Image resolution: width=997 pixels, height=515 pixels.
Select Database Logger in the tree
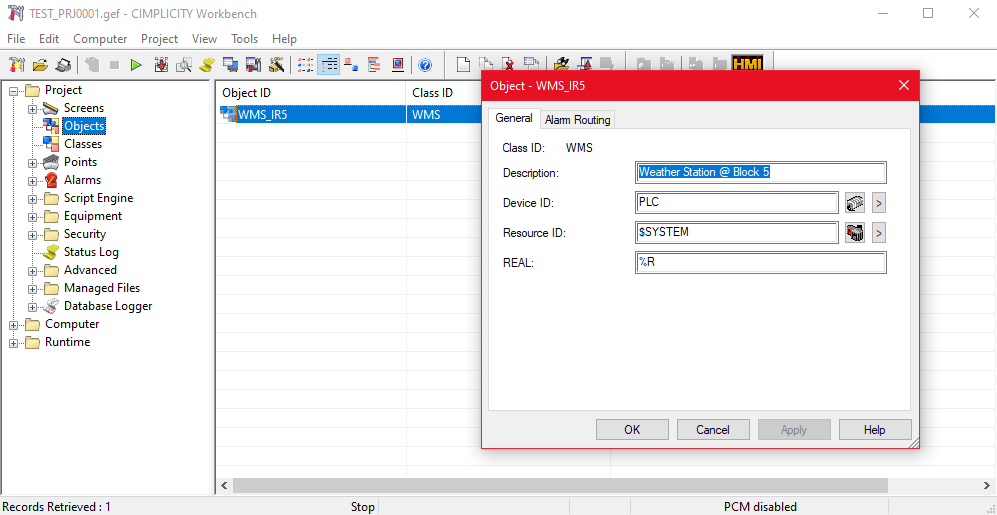pyautogui.click(x=108, y=306)
